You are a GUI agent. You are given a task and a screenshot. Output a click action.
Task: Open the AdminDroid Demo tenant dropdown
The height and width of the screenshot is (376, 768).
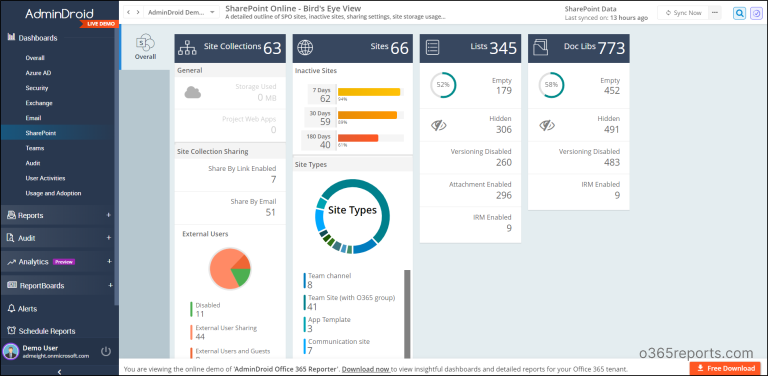[x=182, y=12]
